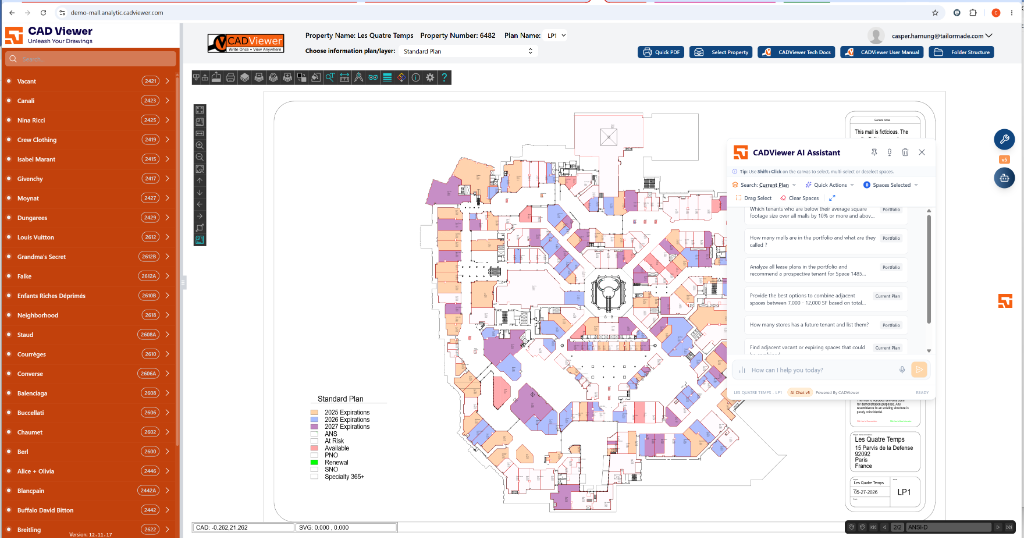Click the upload file icon in the toolbar
Image resolution: width=1024 pixels, height=538 pixels.
coord(216,78)
